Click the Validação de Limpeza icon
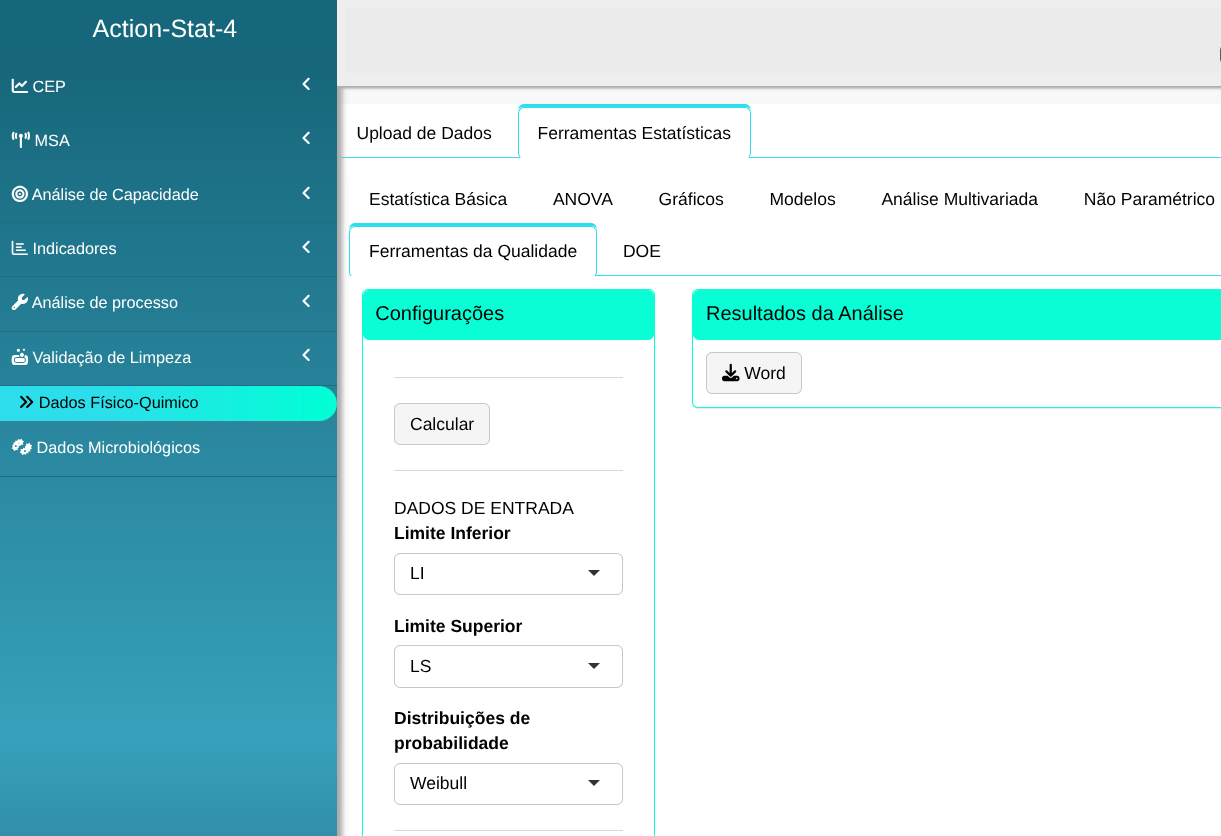 click(20, 357)
